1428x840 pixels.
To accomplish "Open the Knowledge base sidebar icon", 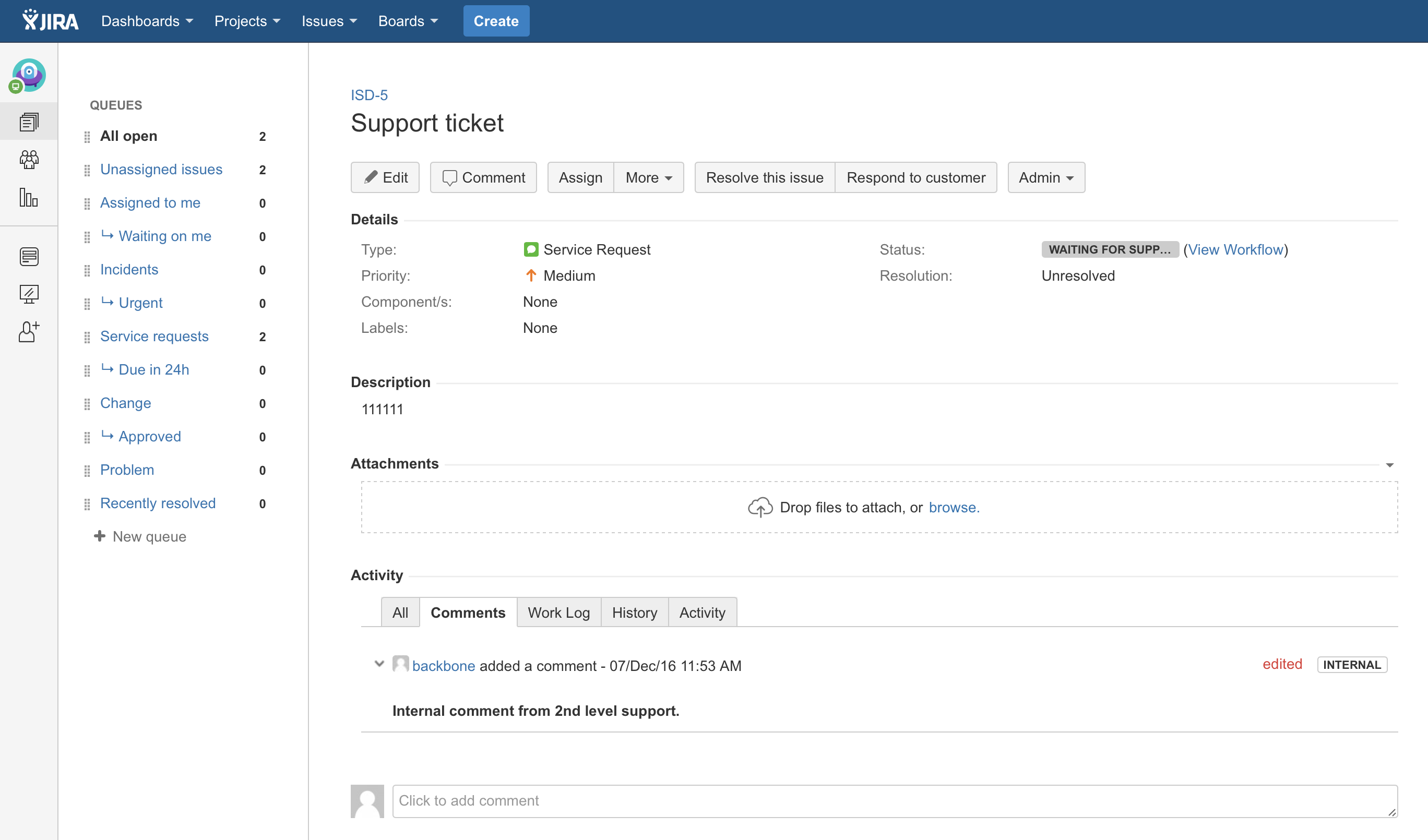I will pos(29,256).
